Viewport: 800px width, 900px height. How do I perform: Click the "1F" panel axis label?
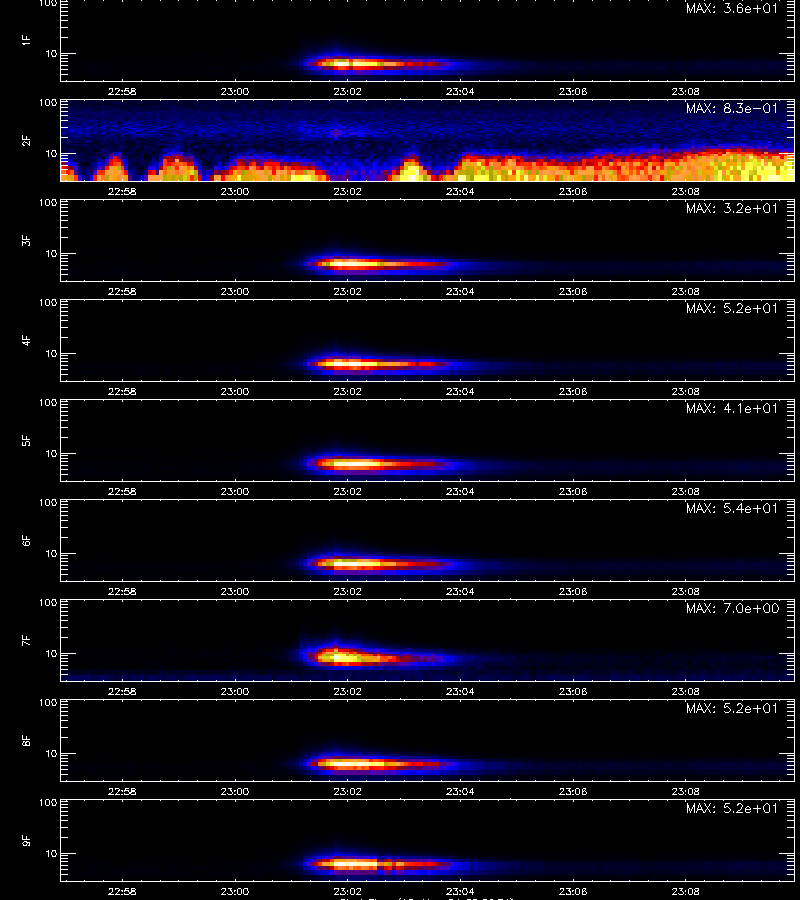click(x=26, y=40)
